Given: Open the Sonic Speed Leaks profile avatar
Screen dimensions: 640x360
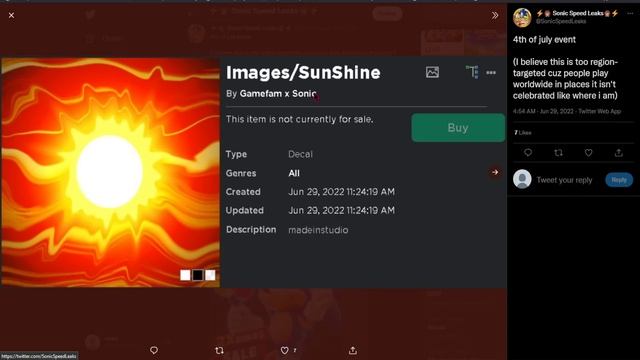Looking at the screenshot, I should click(522, 18).
